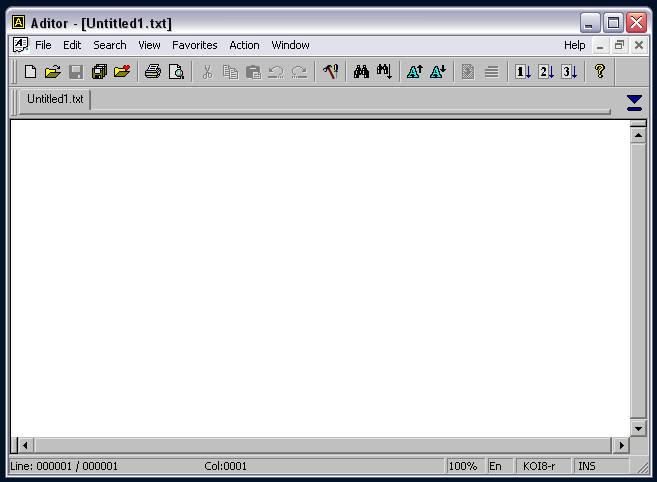
Task: Open the Search menu
Action: pyautogui.click(x=110, y=45)
